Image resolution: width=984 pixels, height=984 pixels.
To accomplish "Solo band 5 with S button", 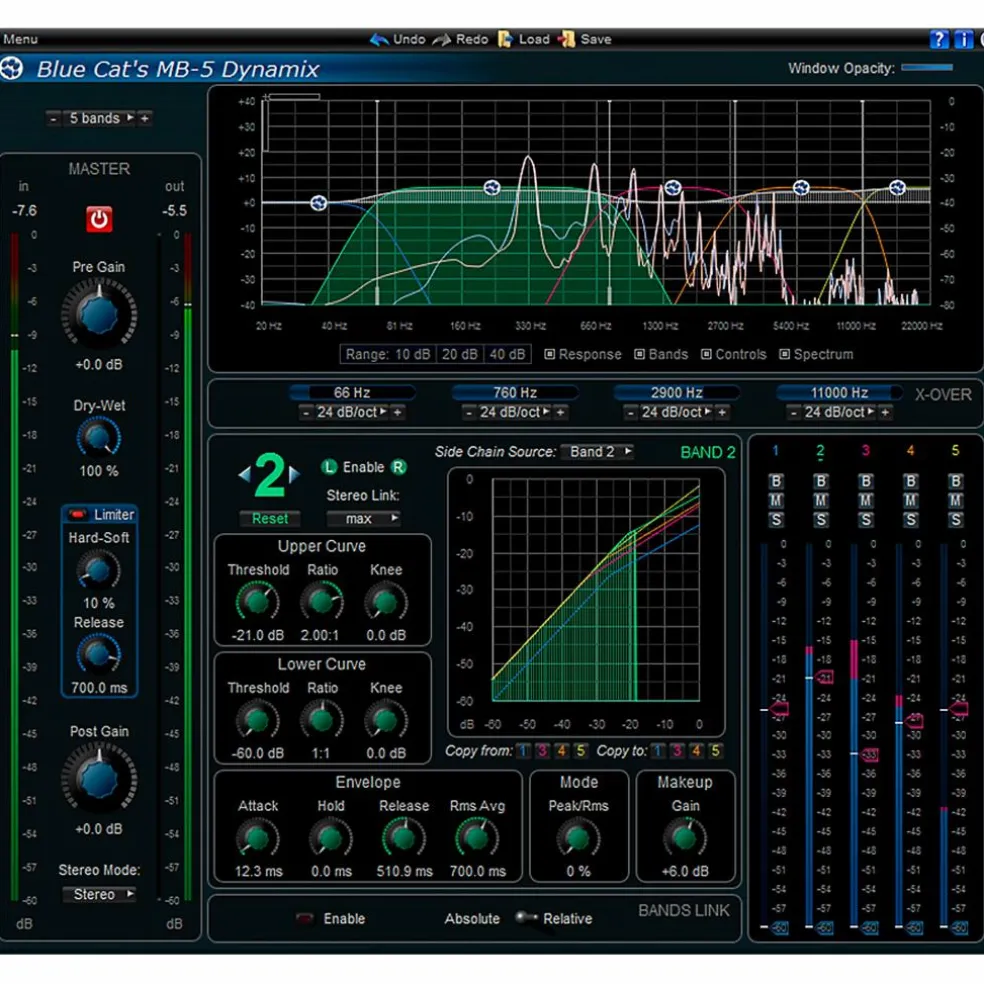I will (956, 520).
